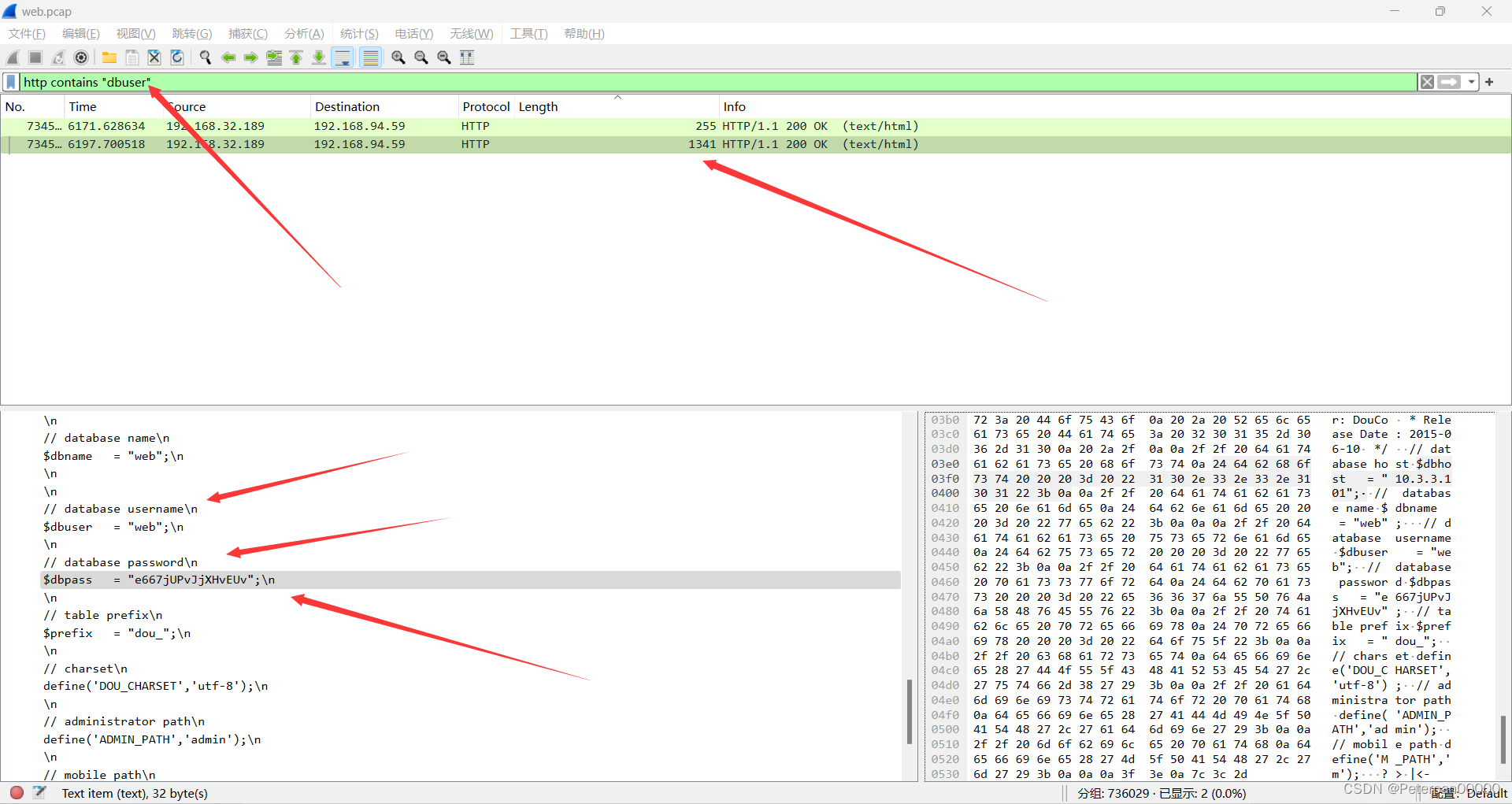This screenshot has width=1512, height=804.
Task: Click the Default profile in status bar
Action: [1469, 793]
